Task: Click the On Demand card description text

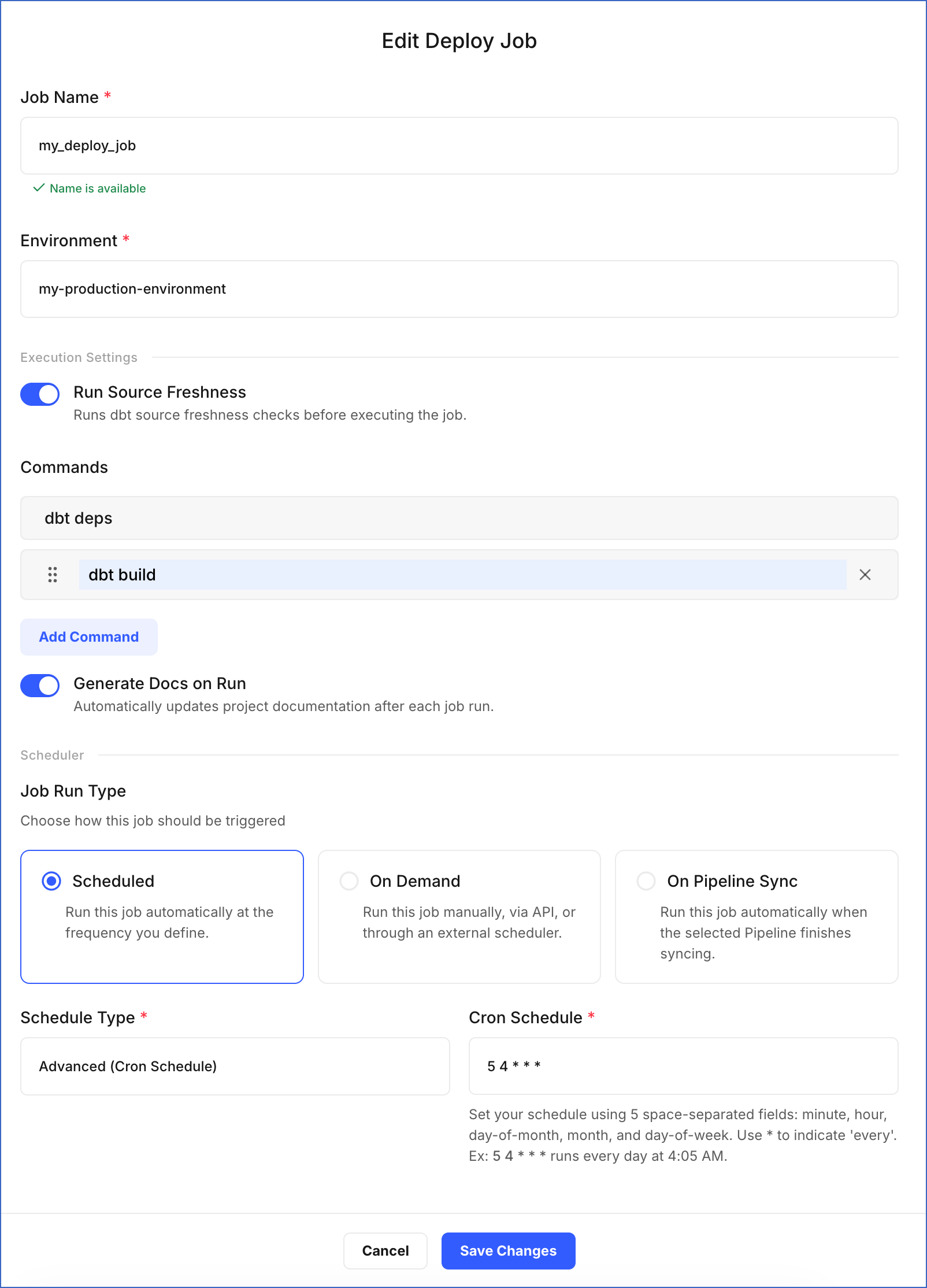Action: click(x=469, y=922)
